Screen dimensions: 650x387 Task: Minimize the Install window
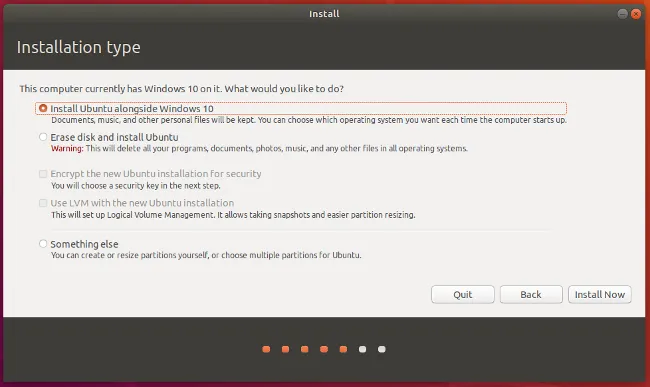tap(622, 14)
